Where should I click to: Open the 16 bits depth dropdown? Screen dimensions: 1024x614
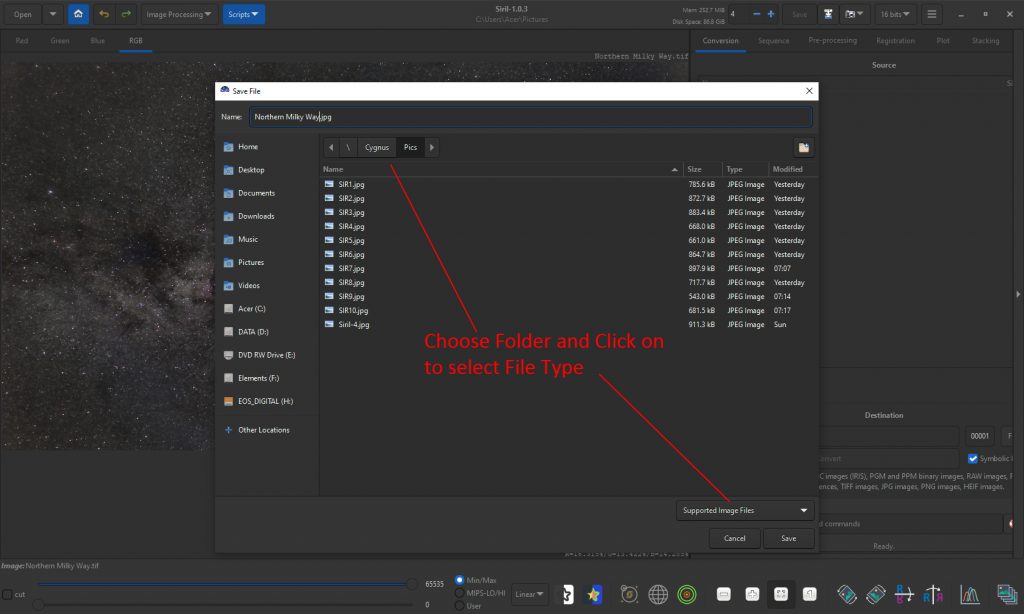tap(895, 14)
